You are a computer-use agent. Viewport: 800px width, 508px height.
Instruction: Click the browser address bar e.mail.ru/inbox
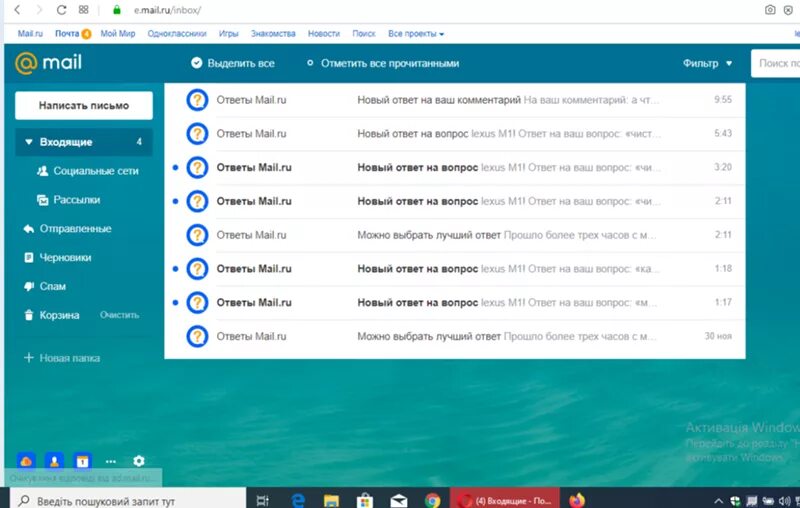[x=167, y=10]
